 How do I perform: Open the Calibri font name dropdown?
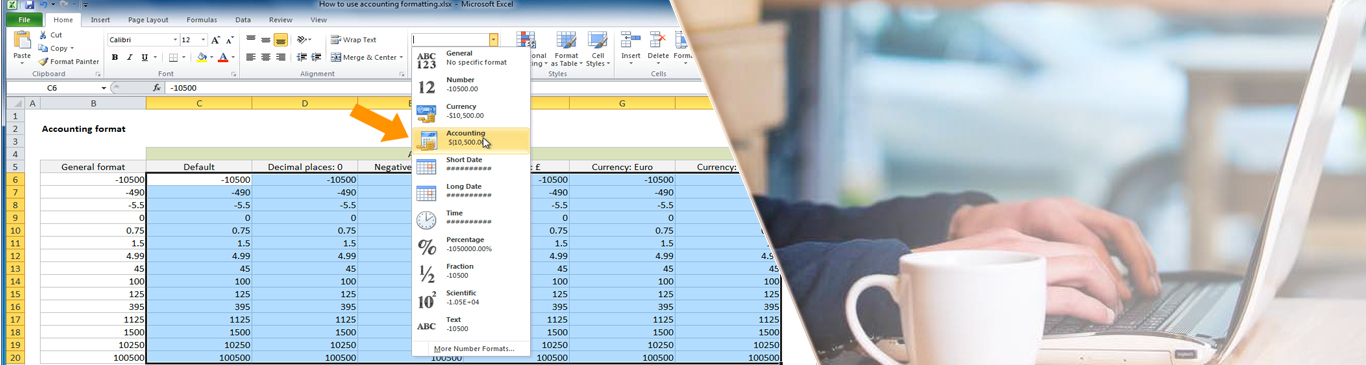pyautogui.click(x=175, y=40)
